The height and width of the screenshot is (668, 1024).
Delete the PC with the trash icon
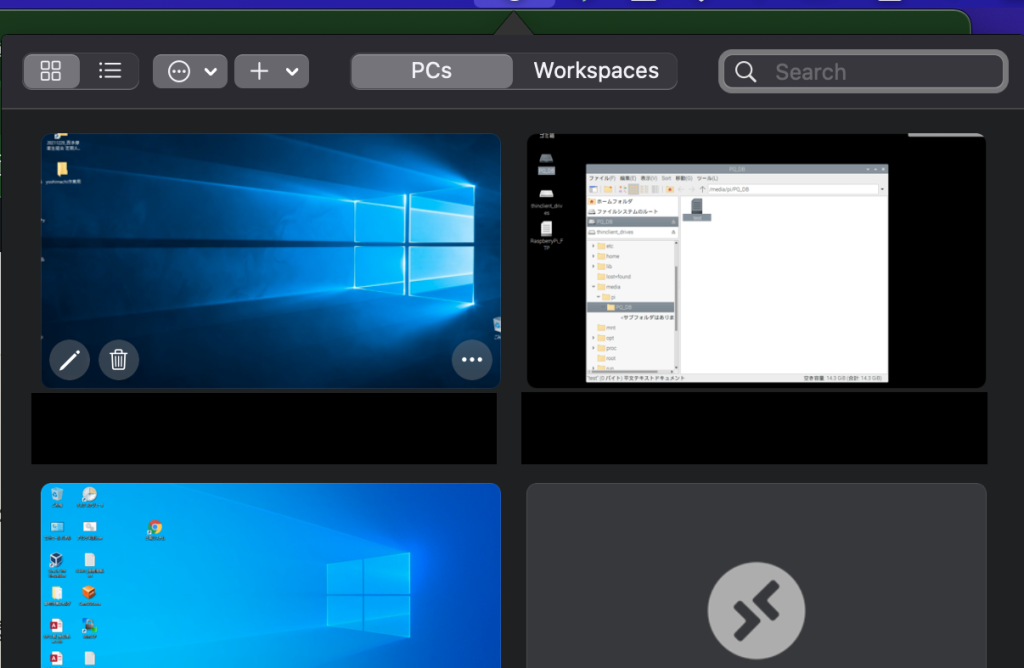(119, 360)
